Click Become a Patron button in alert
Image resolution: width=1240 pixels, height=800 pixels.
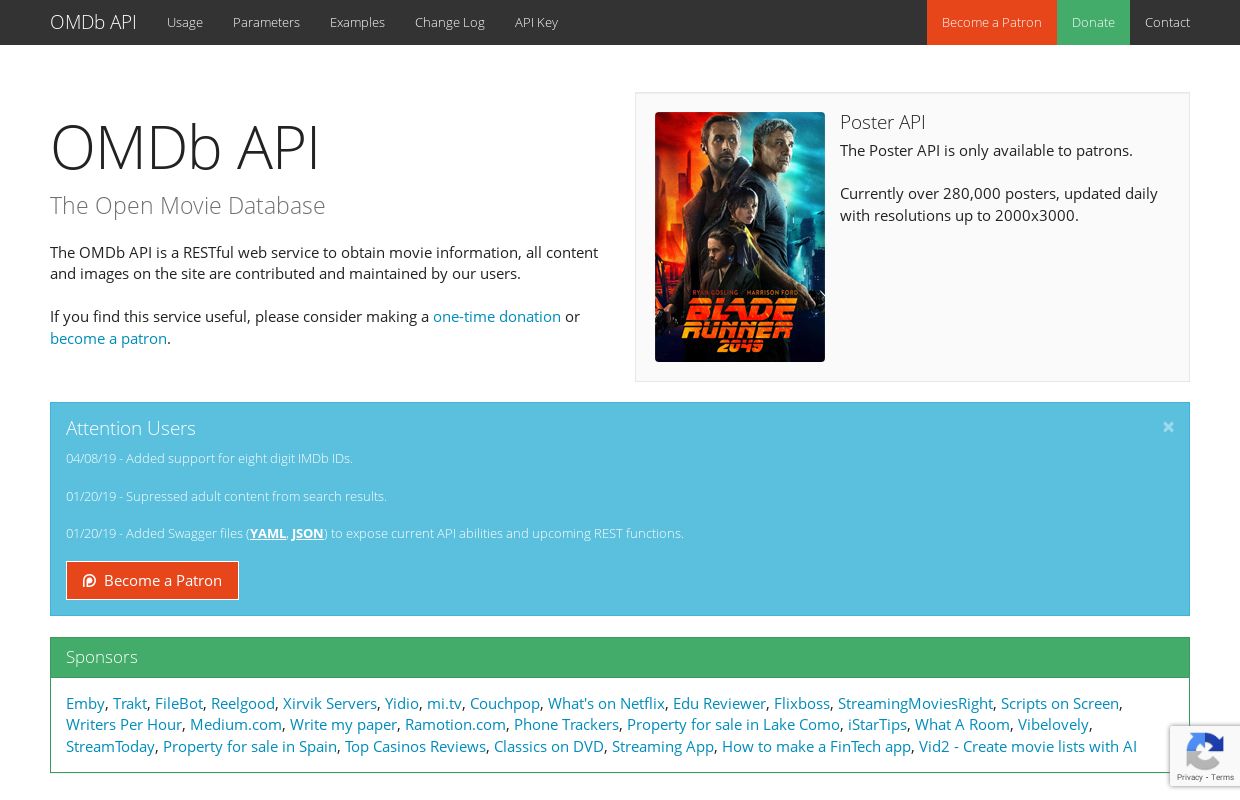[152, 580]
